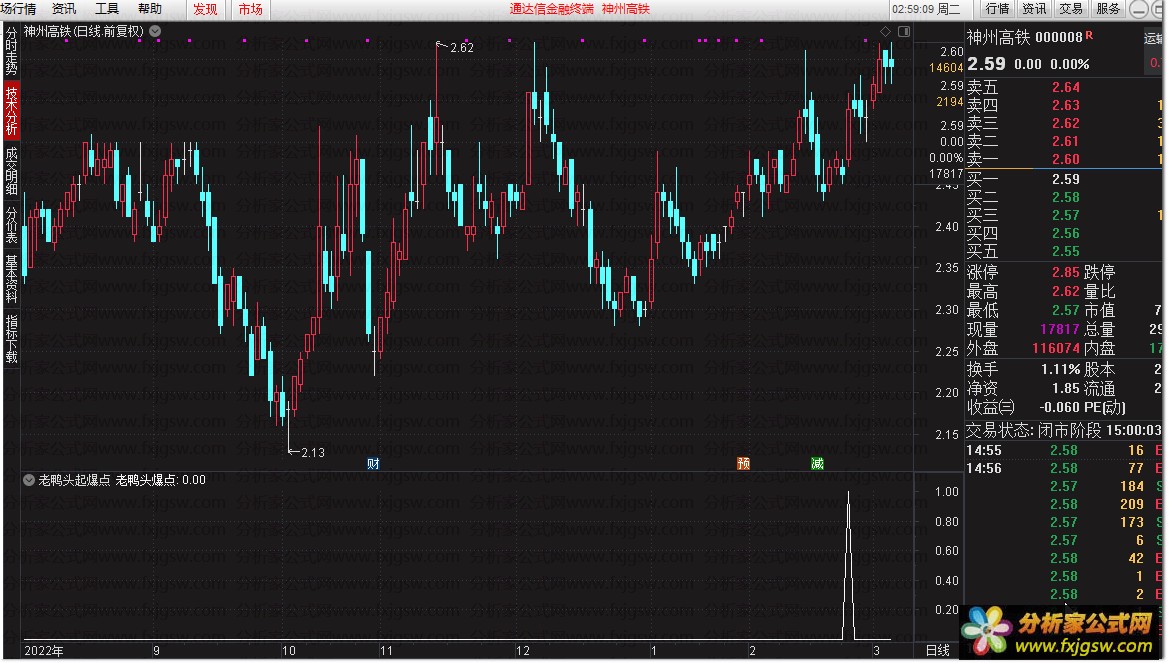This screenshot has height=663, width=1169.
Task: Click the 卖二 price 2.61
Action: (x=1065, y=141)
